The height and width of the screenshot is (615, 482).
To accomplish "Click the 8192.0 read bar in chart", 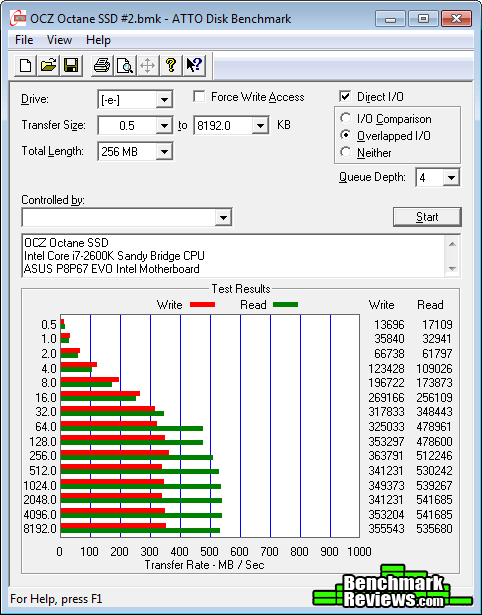I will point(140,531).
